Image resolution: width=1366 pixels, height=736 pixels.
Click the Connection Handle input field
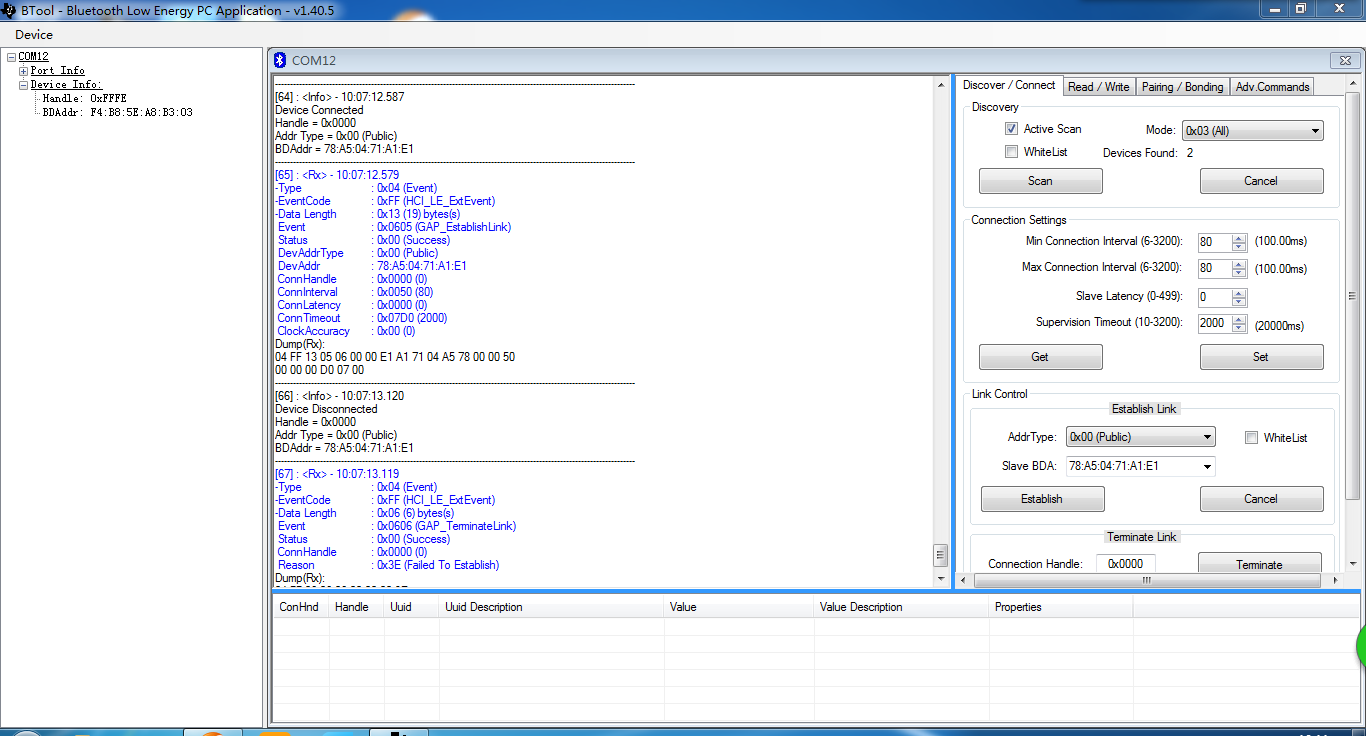(1126, 564)
